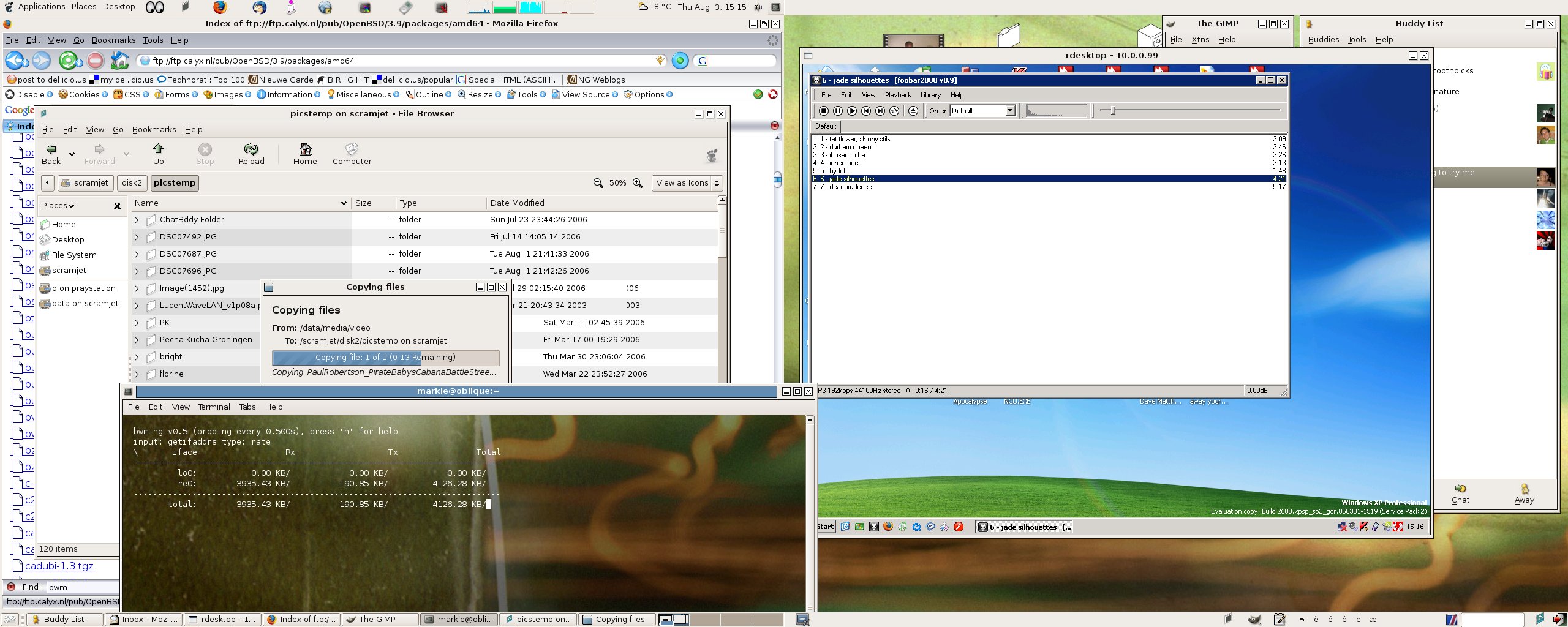Click Home in the File Browser toolbar
Screen dimensions: 1568x627
(305, 154)
